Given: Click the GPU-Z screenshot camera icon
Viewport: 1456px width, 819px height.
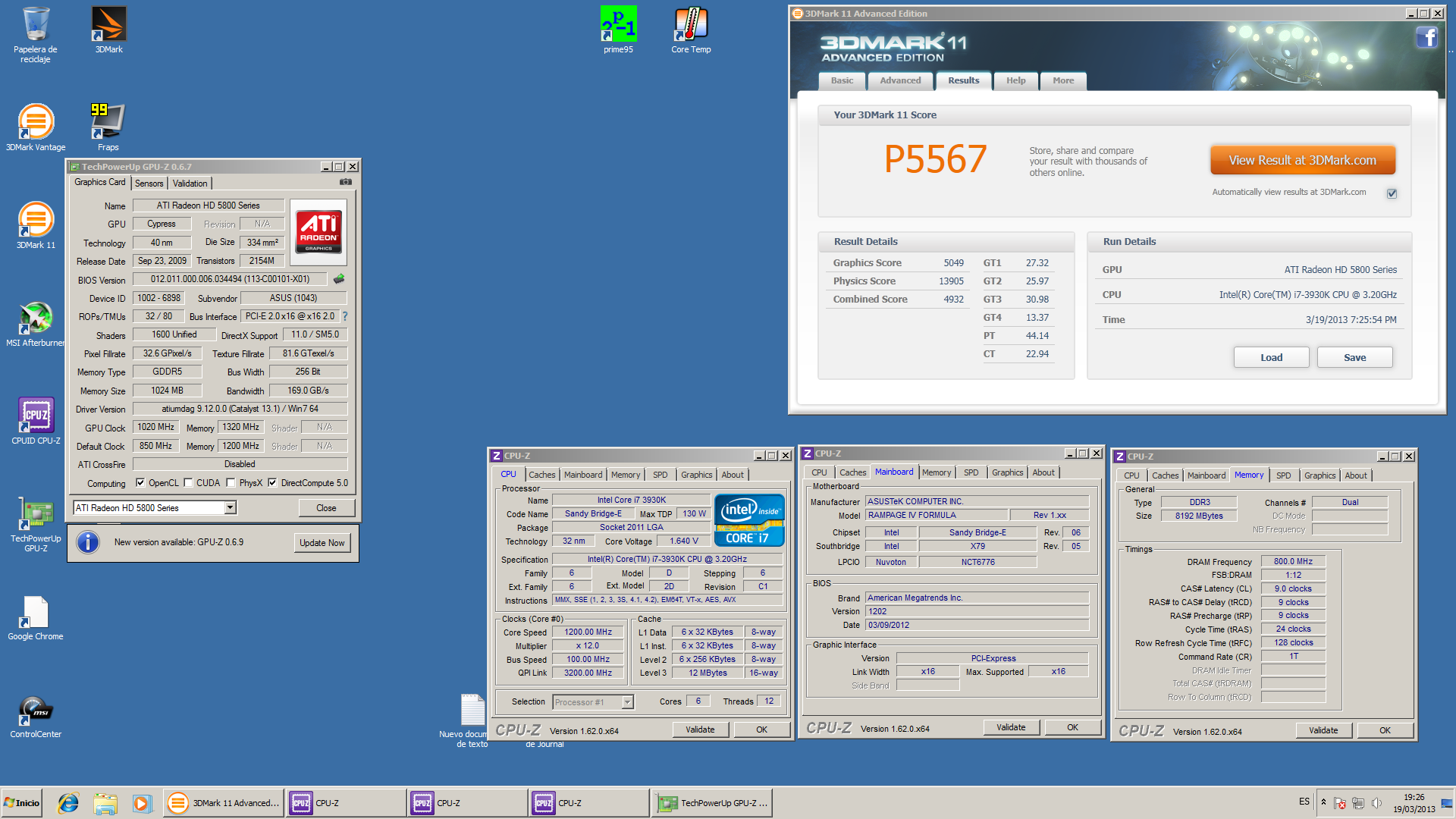Looking at the screenshot, I should [x=345, y=182].
